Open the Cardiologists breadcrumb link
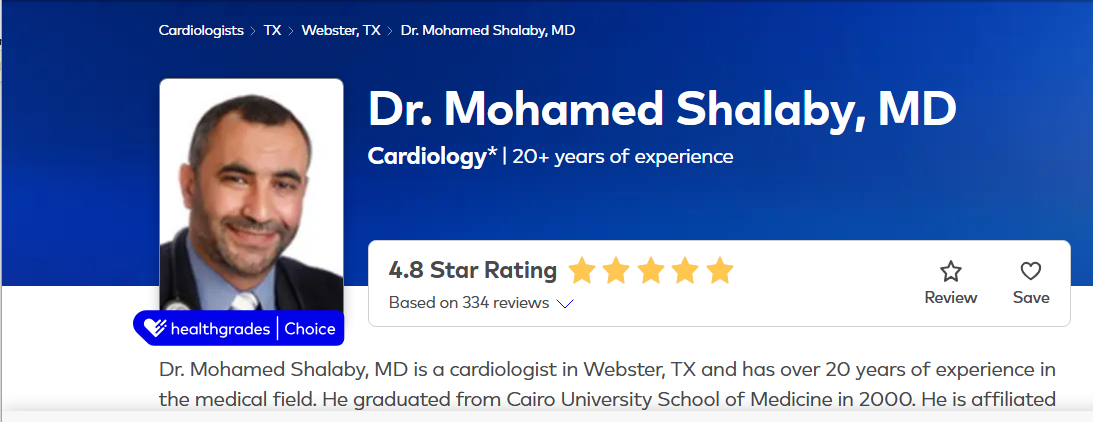This screenshot has width=1093, height=422. pyautogui.click(x=201, y=30)
